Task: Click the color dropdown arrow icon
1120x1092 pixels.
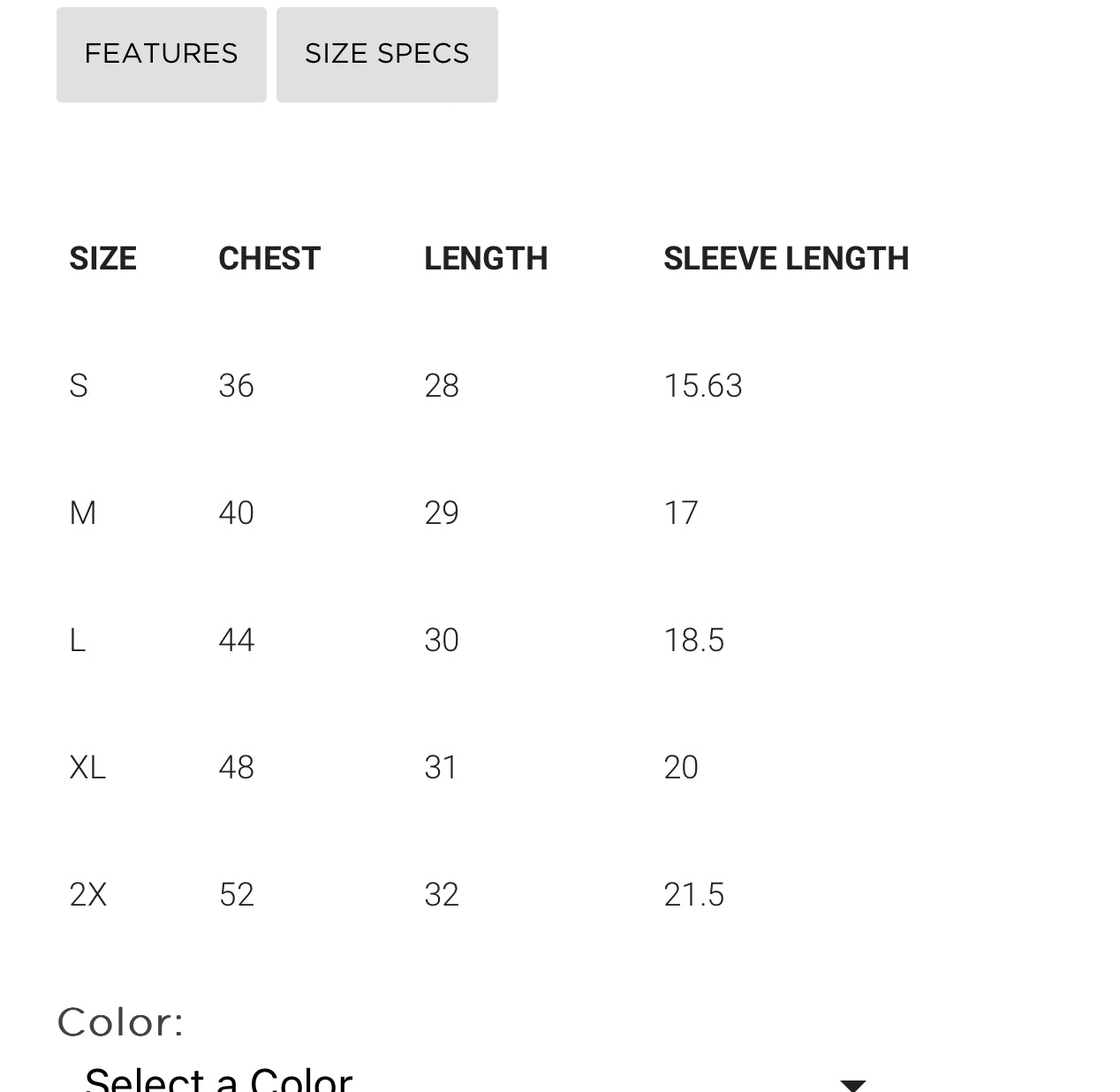Action: pyautogui.click(x=852, y=1084)
